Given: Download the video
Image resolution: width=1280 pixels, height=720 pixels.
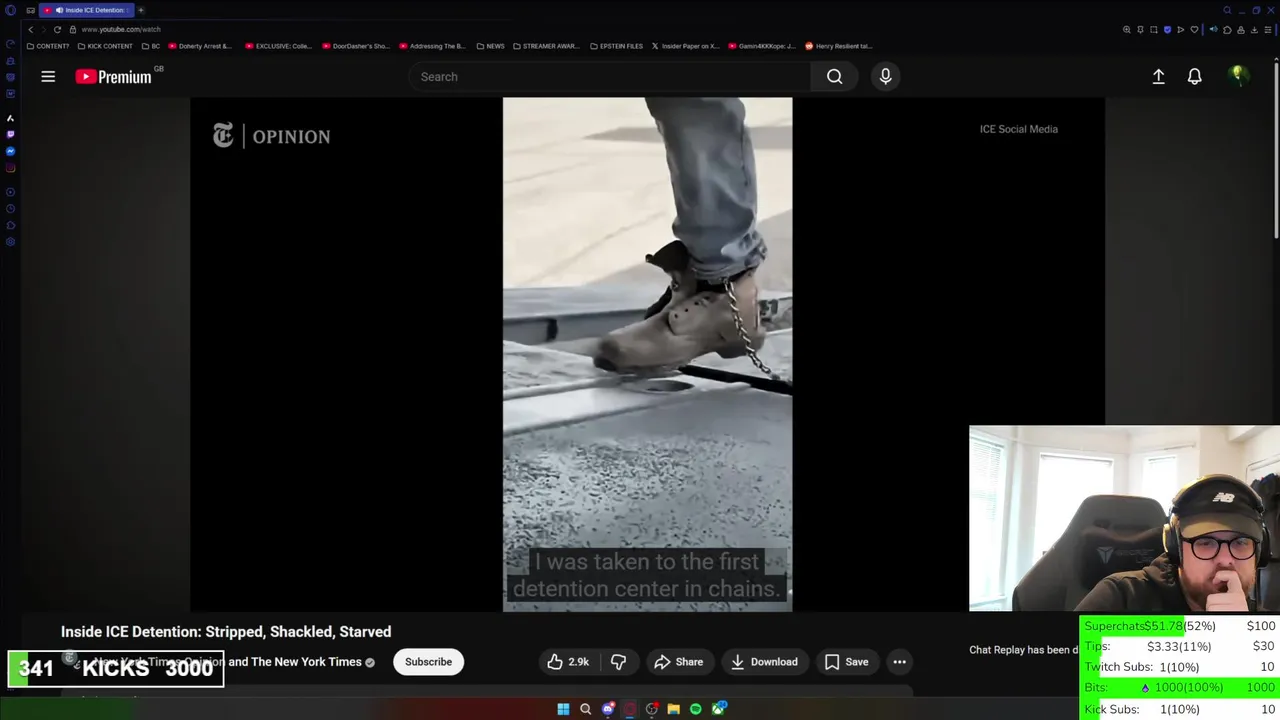Looking at the screenshot, I should [x=764, y=662].
